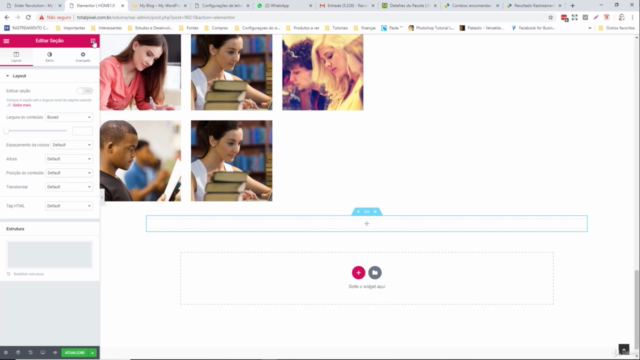Toggle the Esticar seção switch
Viewport: 640px width, 360px height.
(x=84, y=91)
